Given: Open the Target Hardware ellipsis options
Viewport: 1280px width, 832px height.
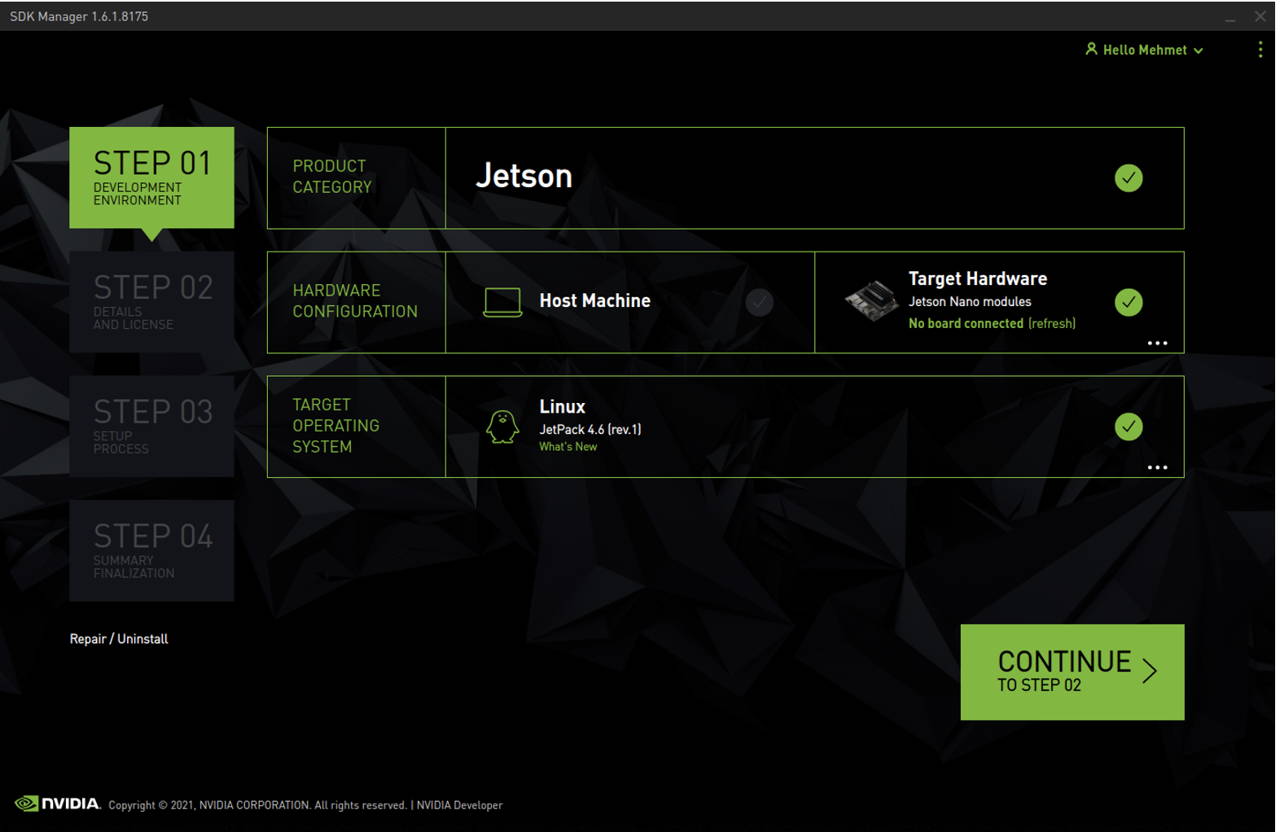Looking at the screenshot, I should point(1157,343).
